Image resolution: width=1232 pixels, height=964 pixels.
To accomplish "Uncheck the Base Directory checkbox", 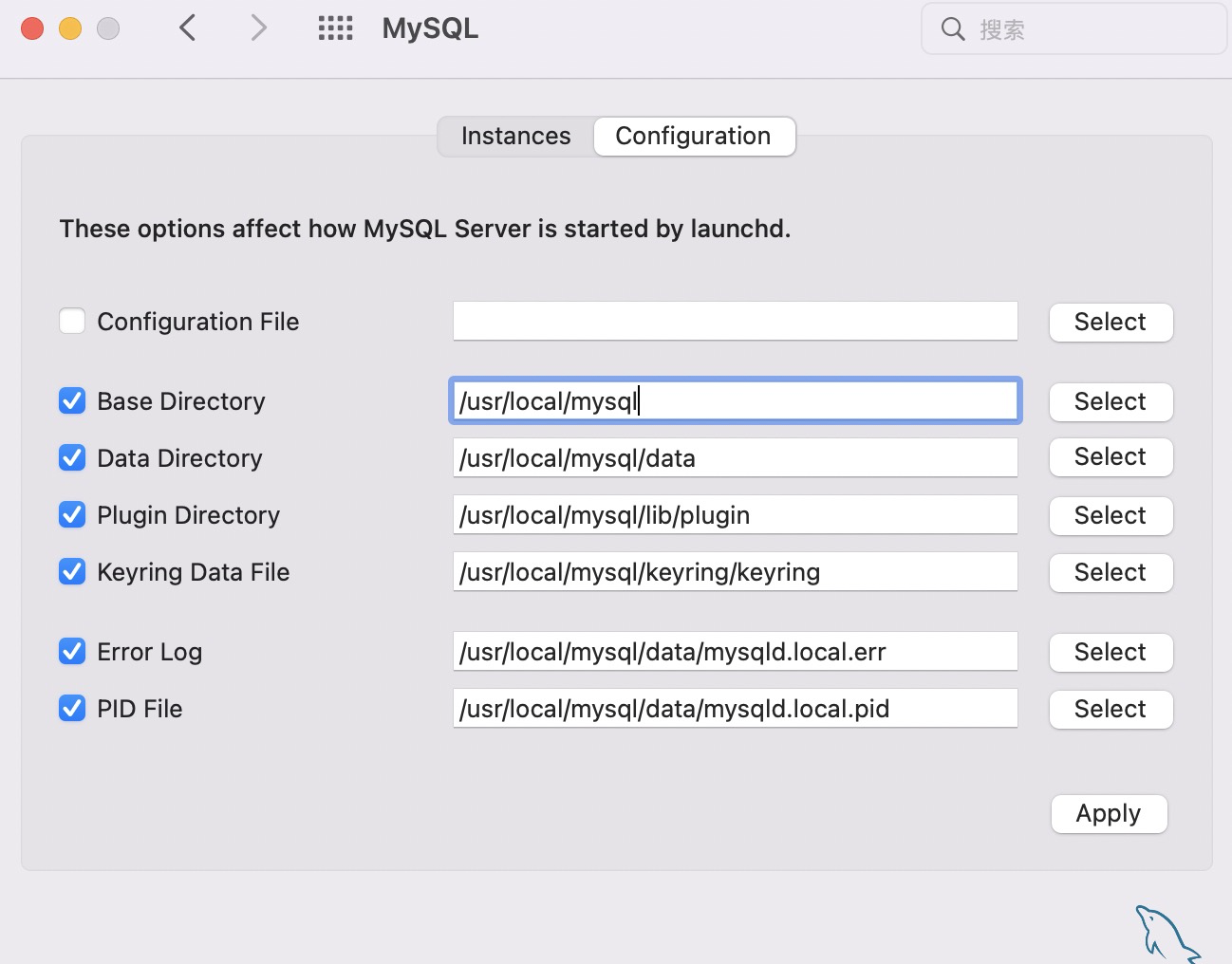I will [72, 400].
